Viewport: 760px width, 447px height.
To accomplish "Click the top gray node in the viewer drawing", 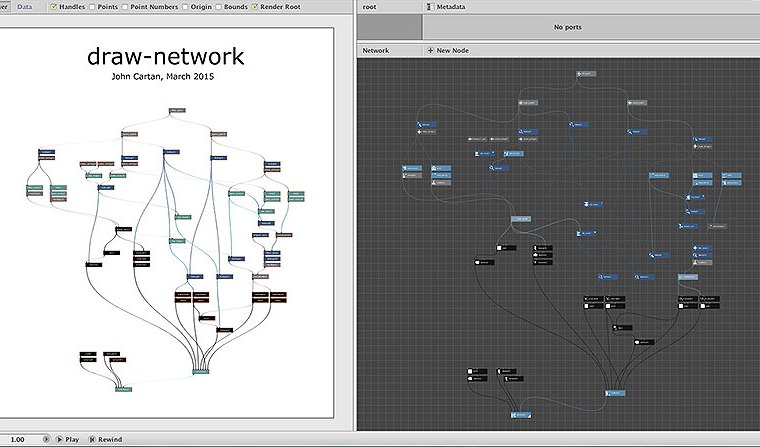I will click(178, 111).
